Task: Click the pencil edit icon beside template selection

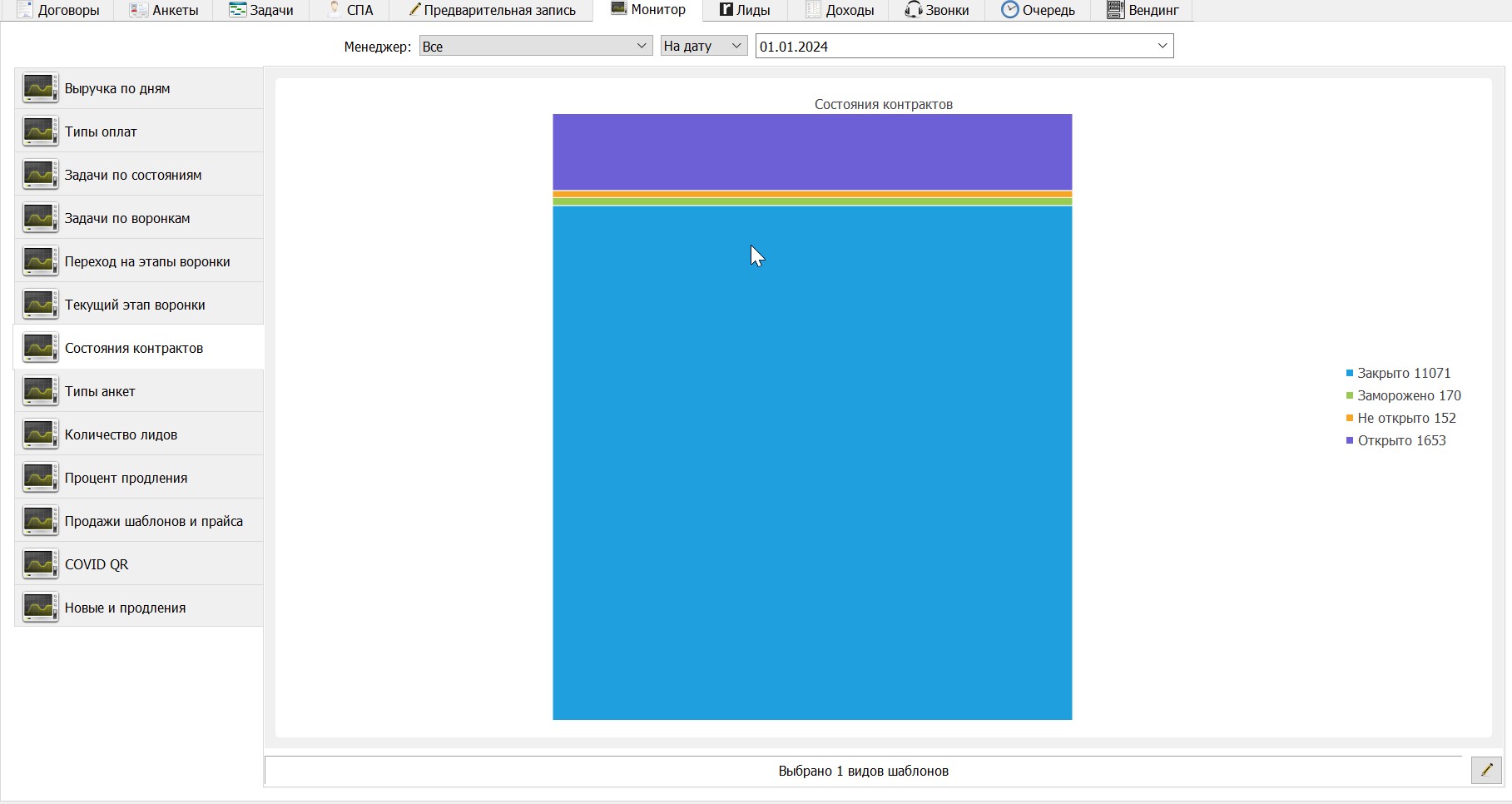Action: (x=1486, y=771)
